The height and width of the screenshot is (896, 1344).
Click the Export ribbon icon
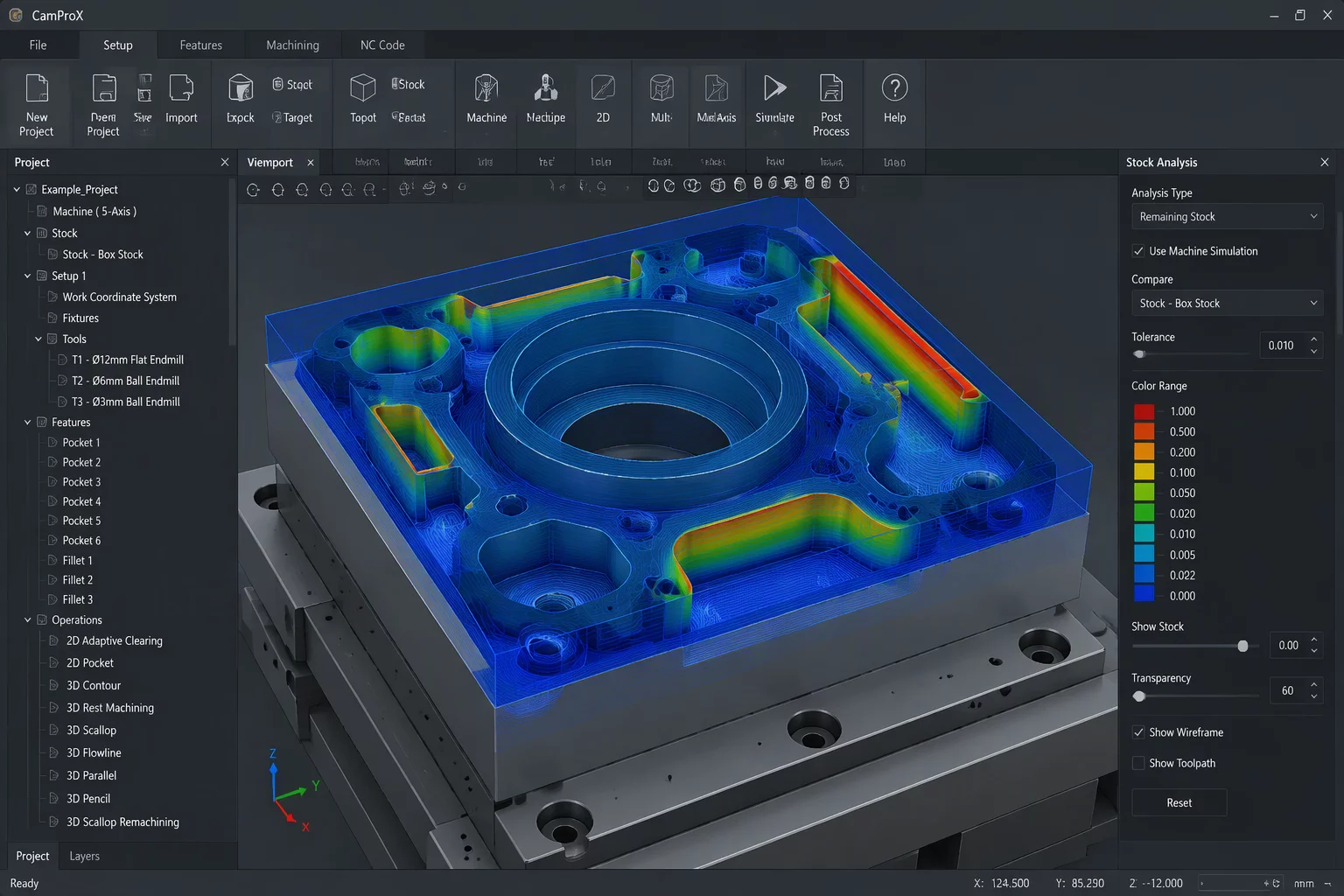[x=241, y=88]
